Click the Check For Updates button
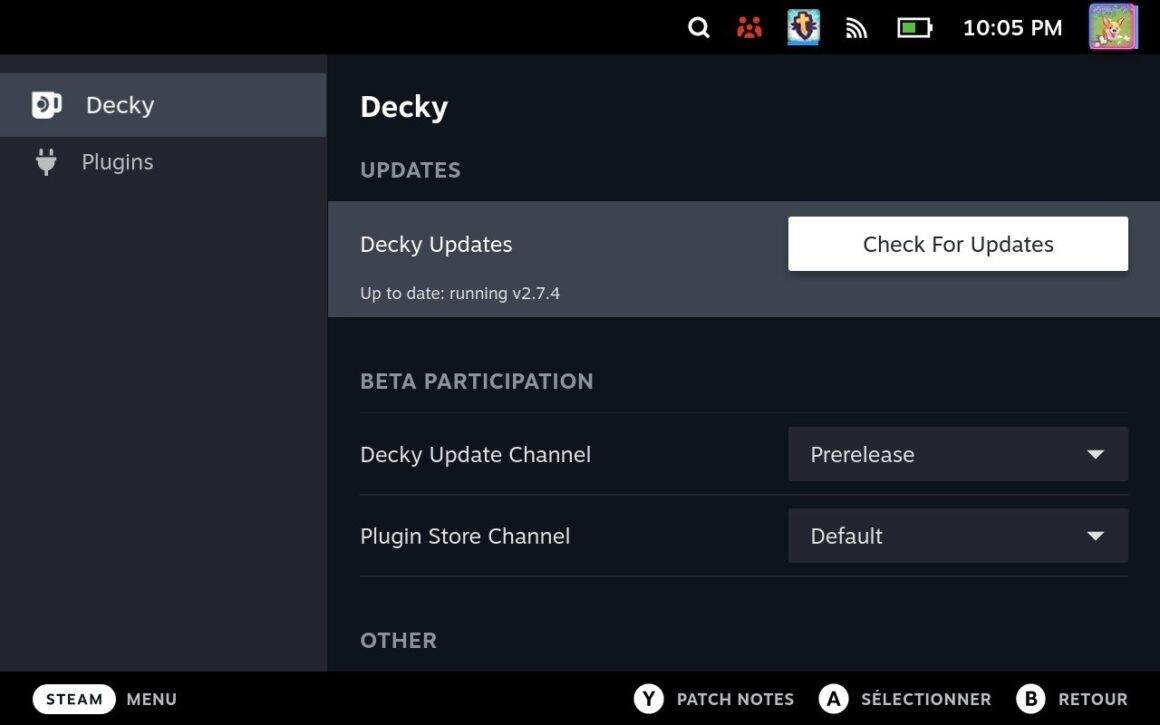1160x725 pixels. [x=958, y=244]
